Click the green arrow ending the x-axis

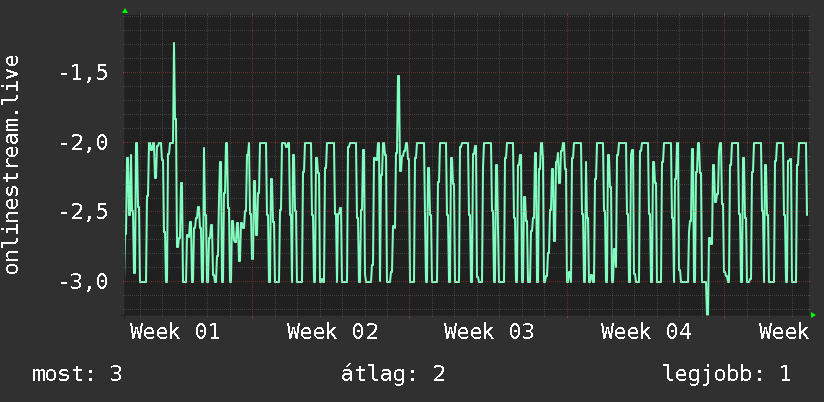(x=813, y=315)
